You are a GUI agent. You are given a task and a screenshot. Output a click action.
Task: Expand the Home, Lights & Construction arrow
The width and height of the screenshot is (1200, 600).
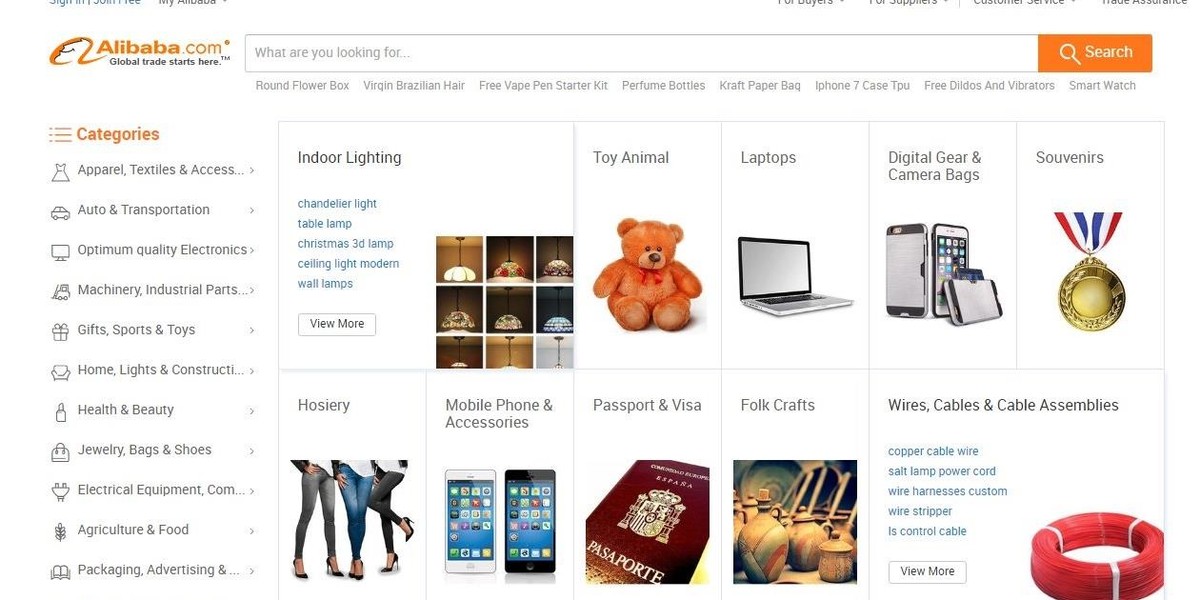252,371
